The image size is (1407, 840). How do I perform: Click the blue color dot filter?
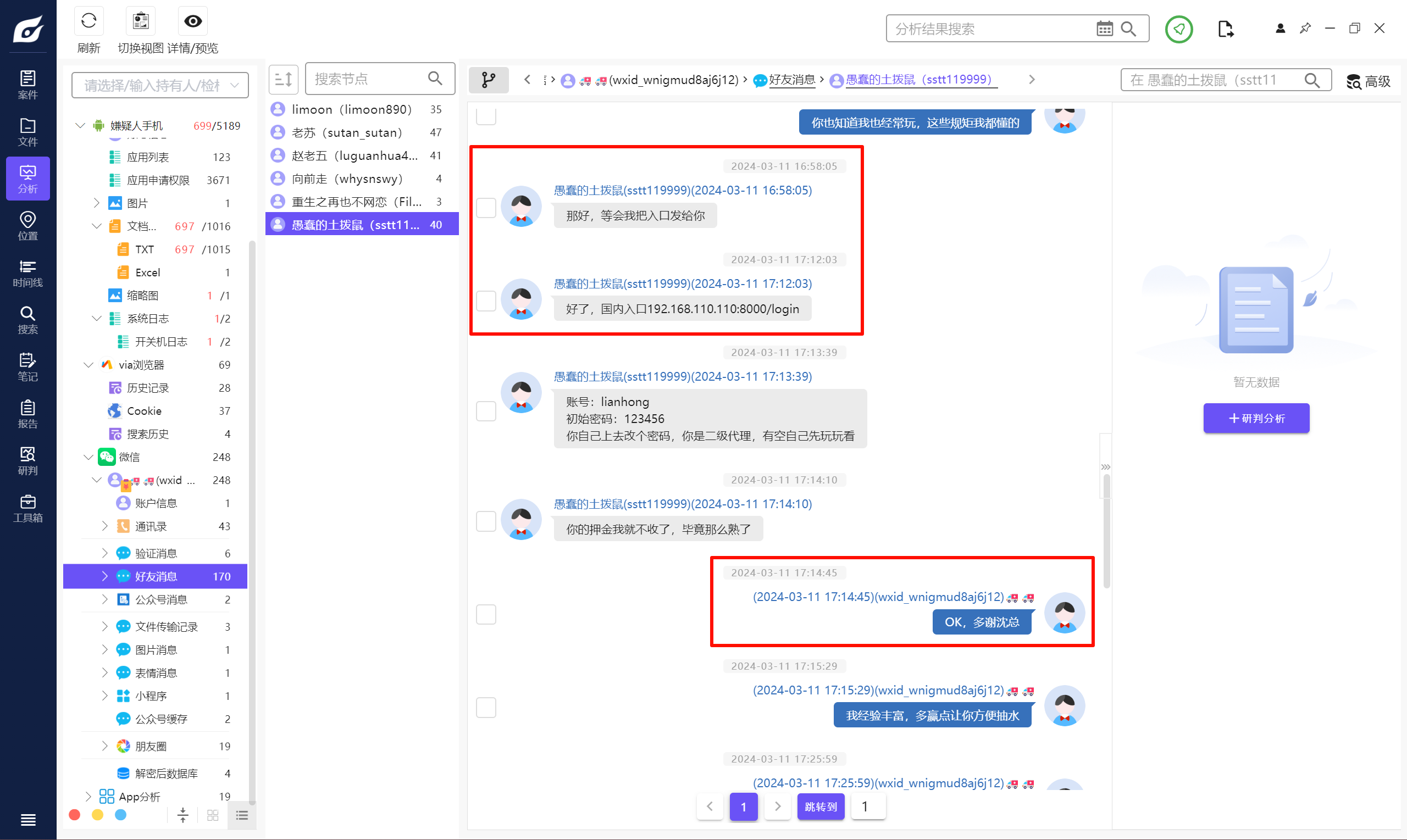[120, 815]
